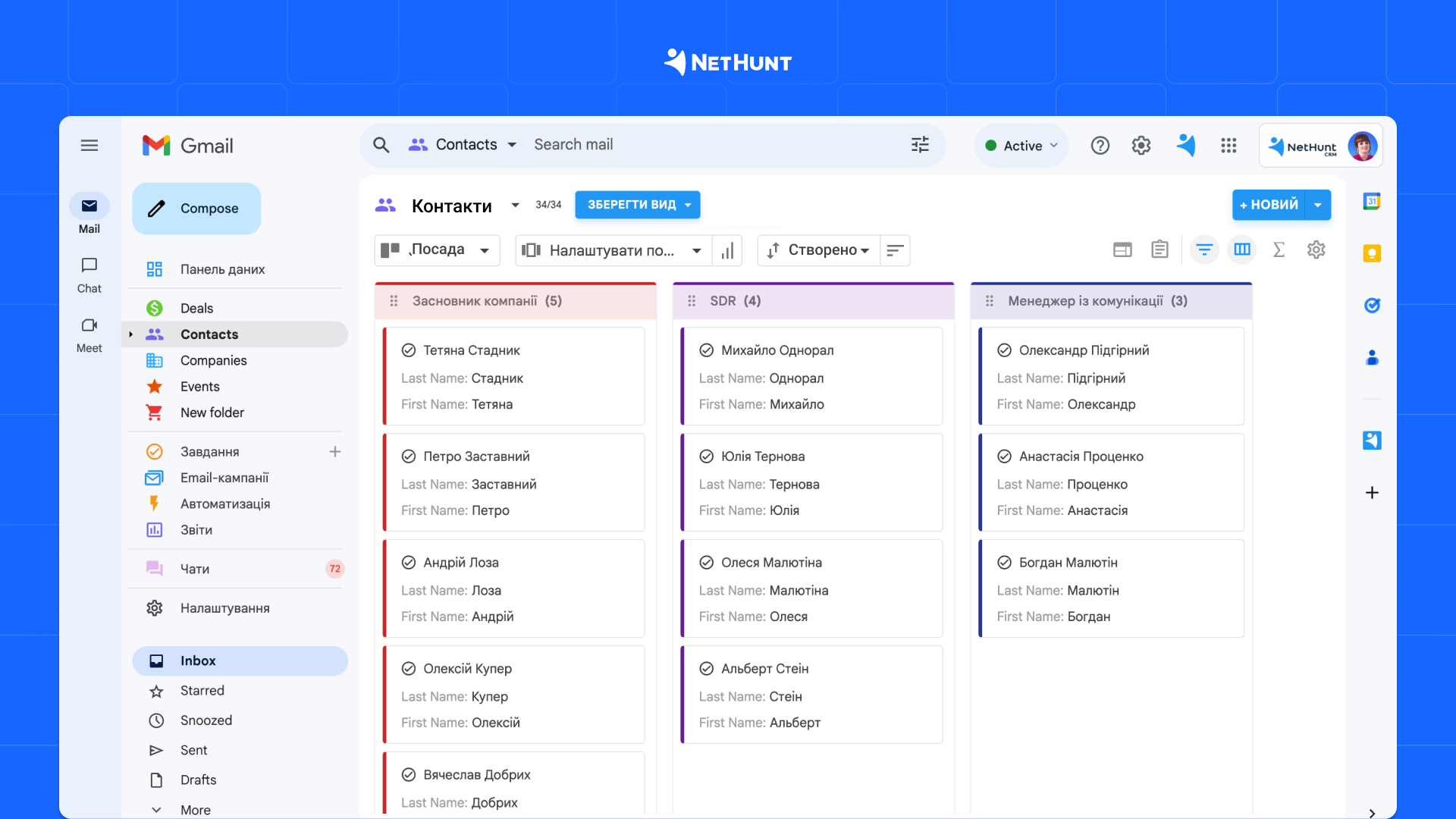The height and width of the screenshot is (819, 1456).
Task: Open Google Contacts side panel icon
Action: (1371, 358)
